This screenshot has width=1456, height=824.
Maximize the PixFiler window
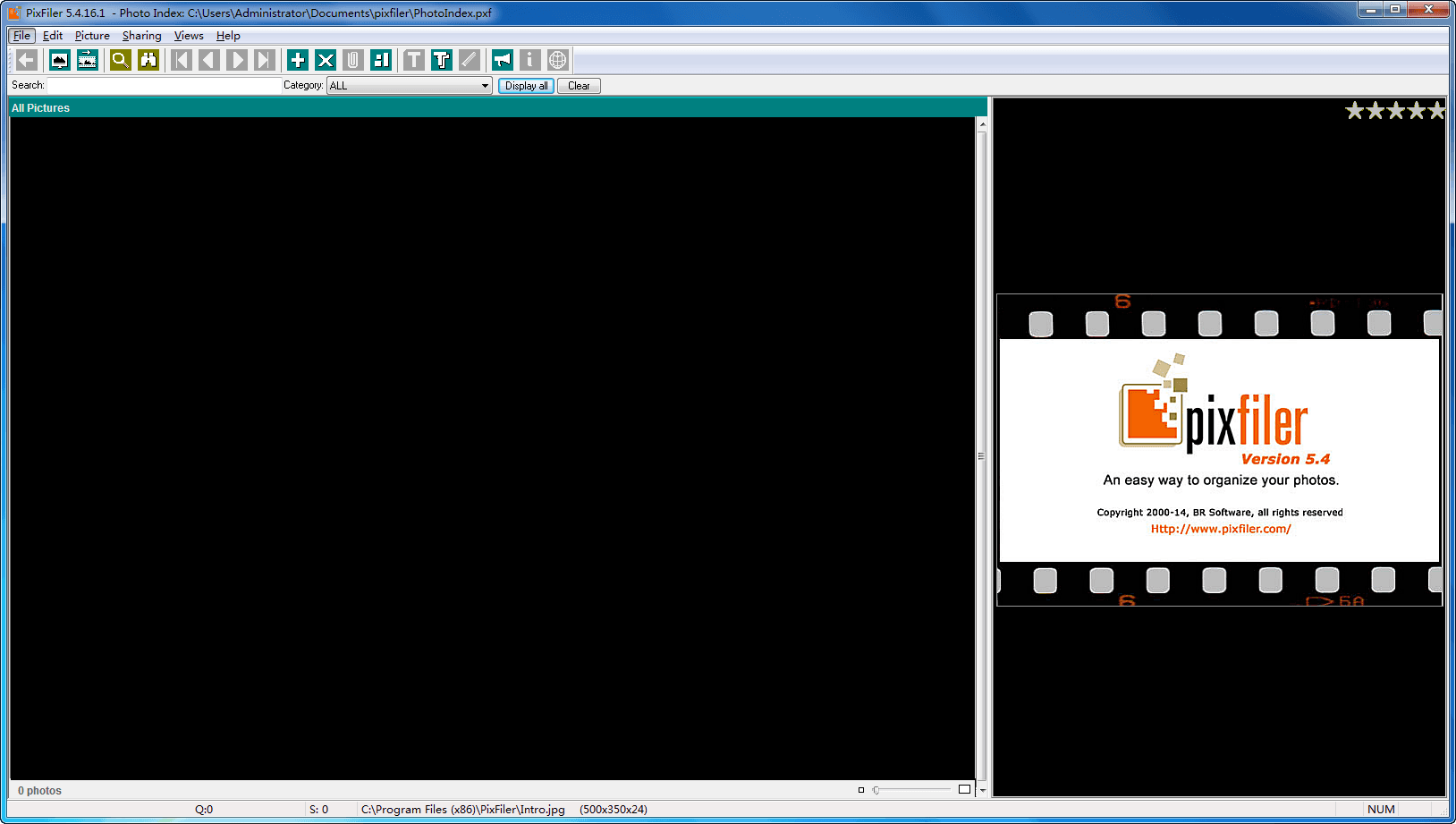1394,9
